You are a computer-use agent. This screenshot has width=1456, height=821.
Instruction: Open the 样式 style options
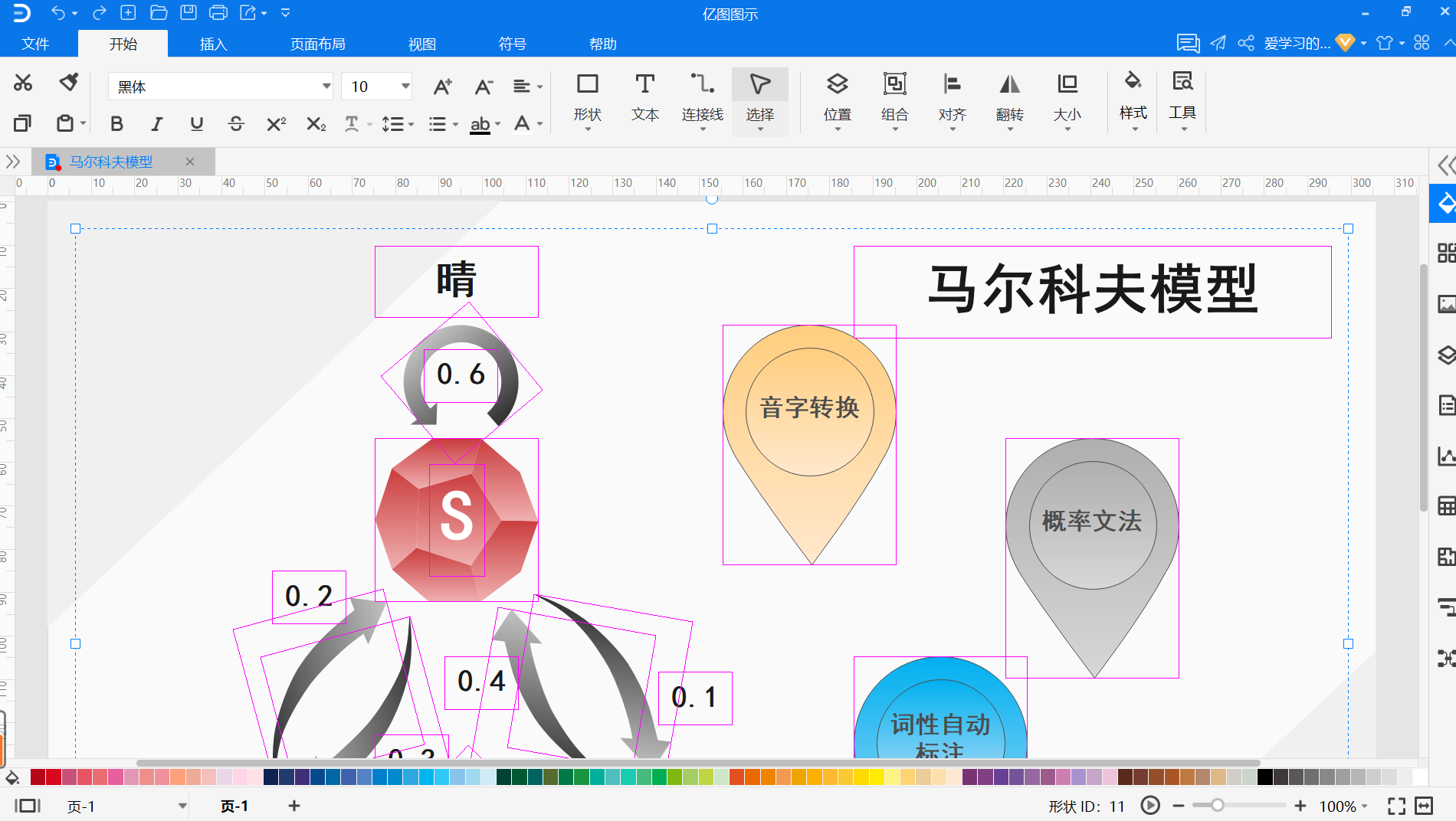pos(1133,100)
